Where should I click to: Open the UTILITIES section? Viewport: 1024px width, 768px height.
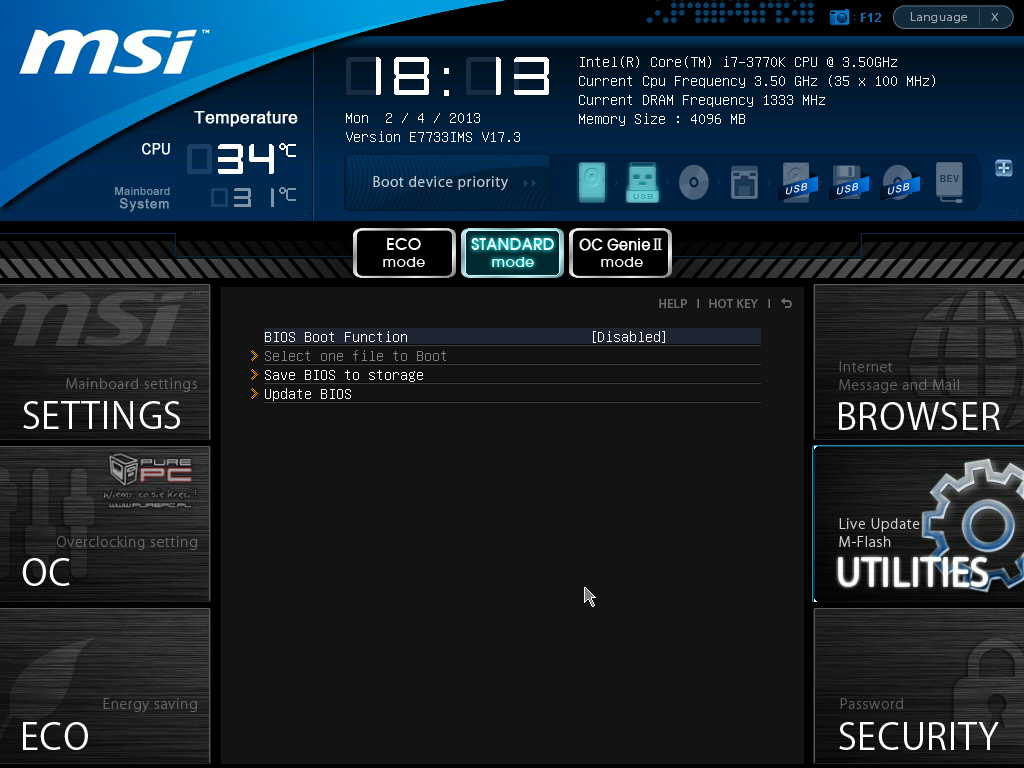919,524
